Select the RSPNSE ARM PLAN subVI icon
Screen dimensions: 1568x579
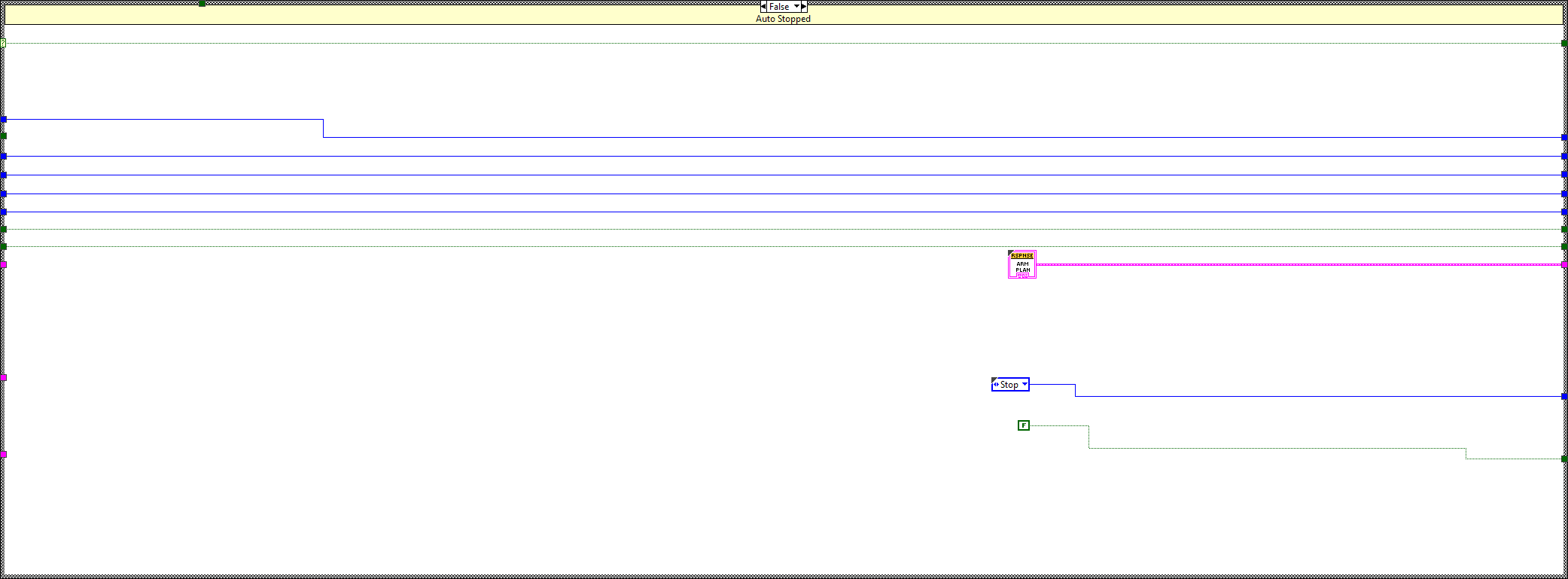[1021, 264]
